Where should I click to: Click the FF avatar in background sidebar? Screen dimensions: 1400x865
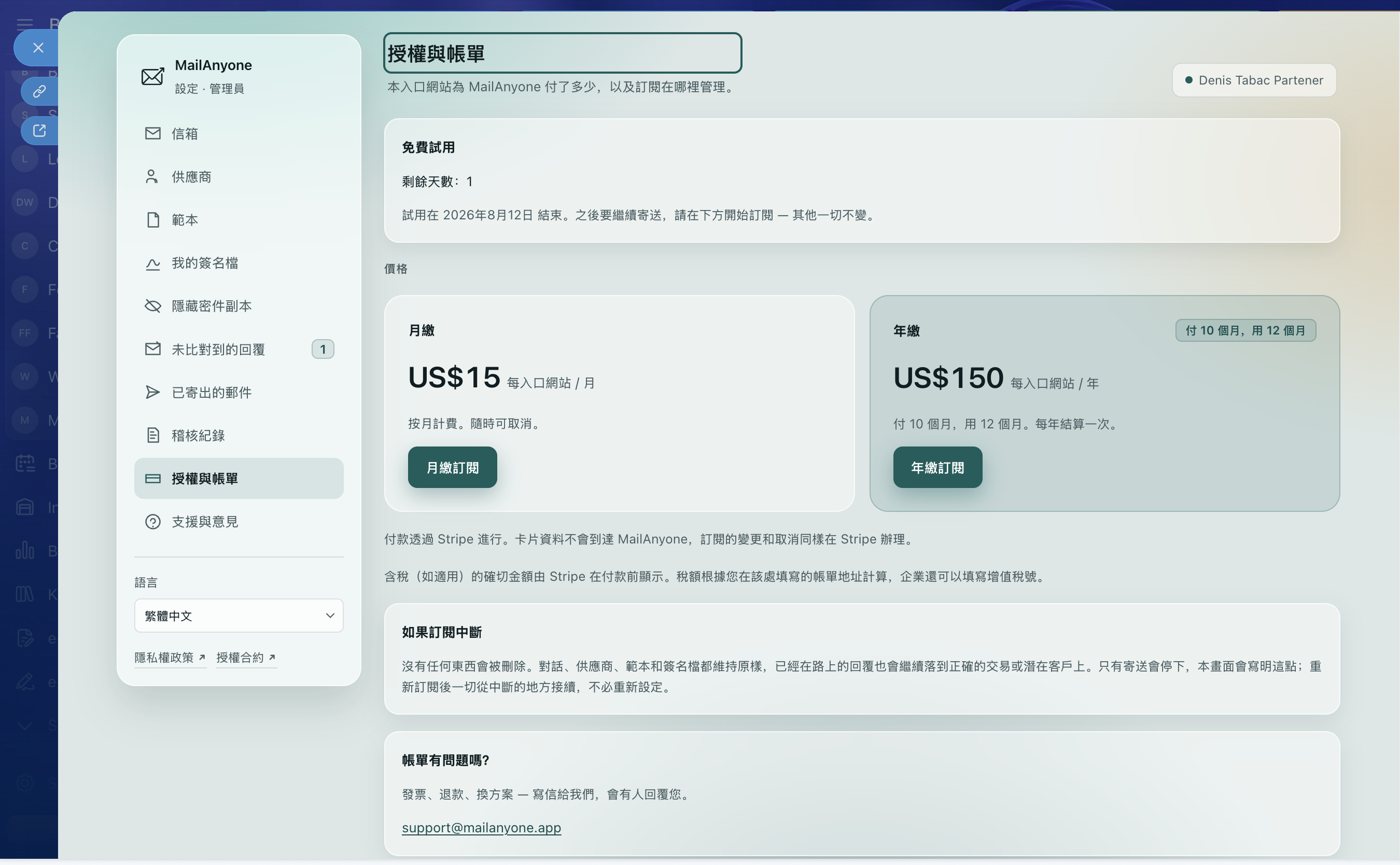[x=24, y=333]
